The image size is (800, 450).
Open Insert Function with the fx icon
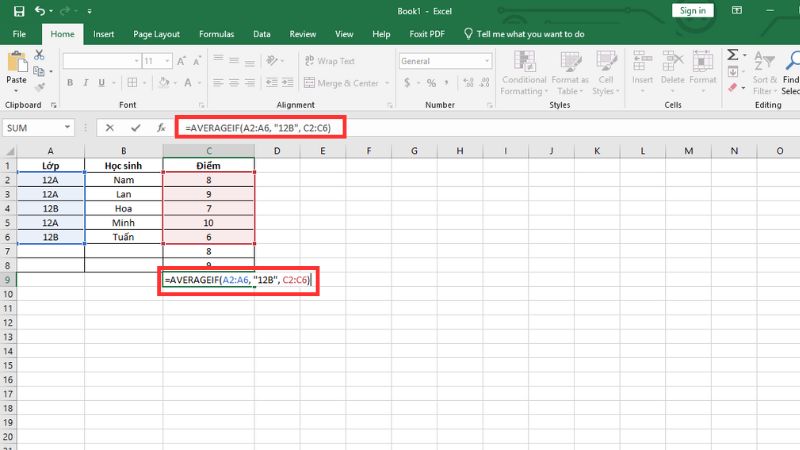click(x=160, y=128)
